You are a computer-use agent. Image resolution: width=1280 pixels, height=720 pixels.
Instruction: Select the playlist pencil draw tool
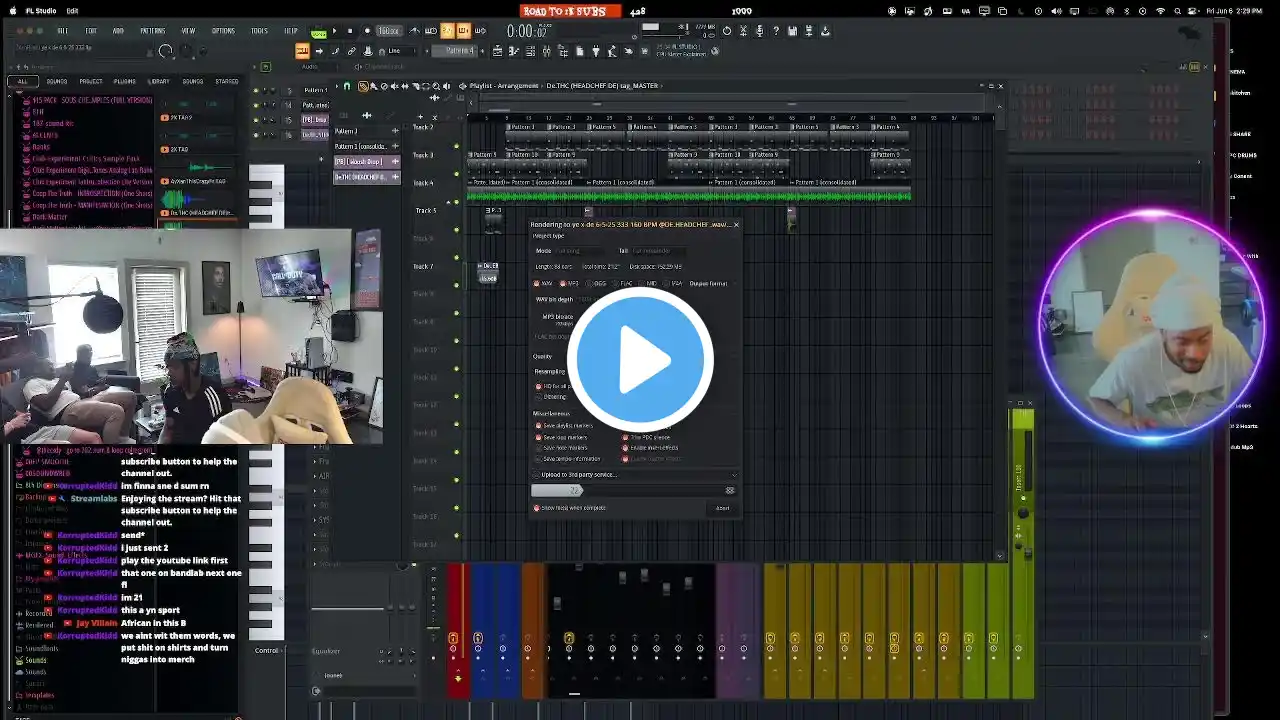pos(363,86)
